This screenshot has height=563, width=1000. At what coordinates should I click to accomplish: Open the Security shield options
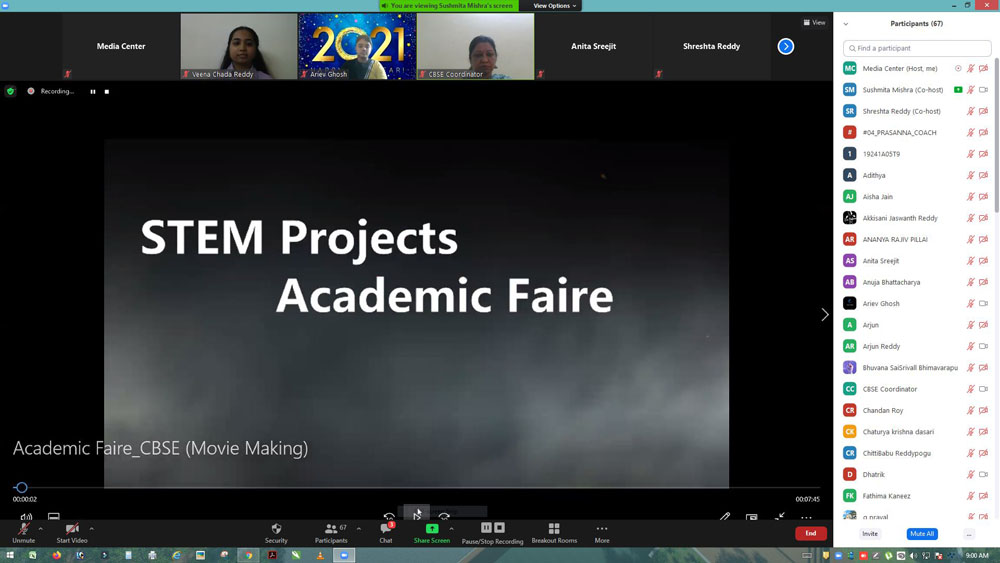tap(276, 532)
